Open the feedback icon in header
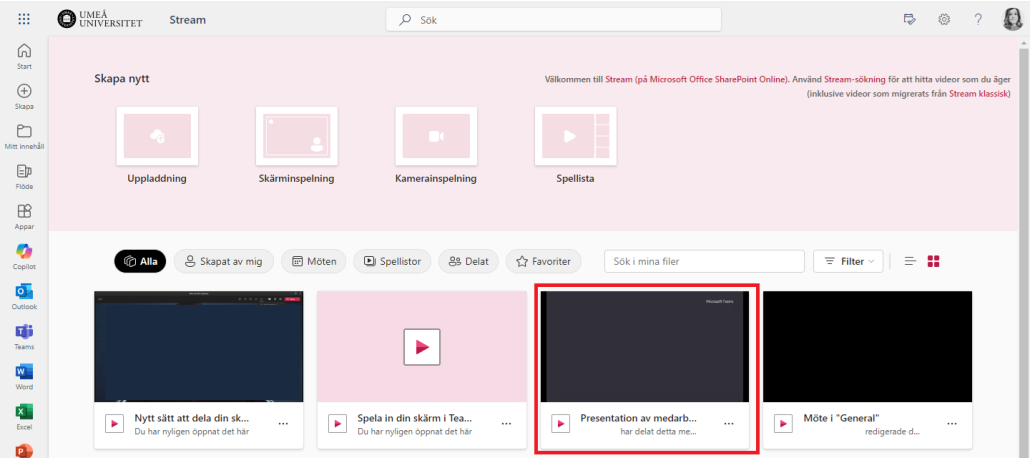The width and height of the screenshot is (1030, 458). 910,20
